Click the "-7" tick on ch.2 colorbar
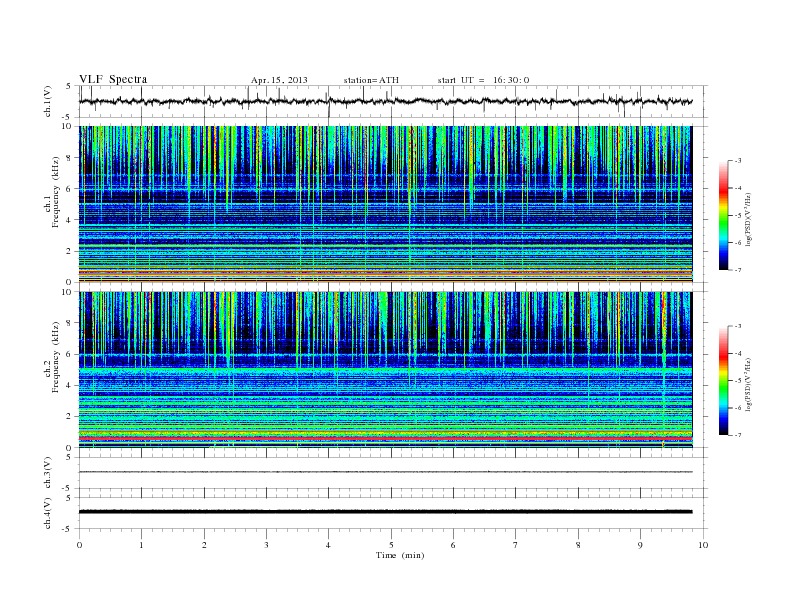Viewport: 792px width, 612px height. (737, 435)
